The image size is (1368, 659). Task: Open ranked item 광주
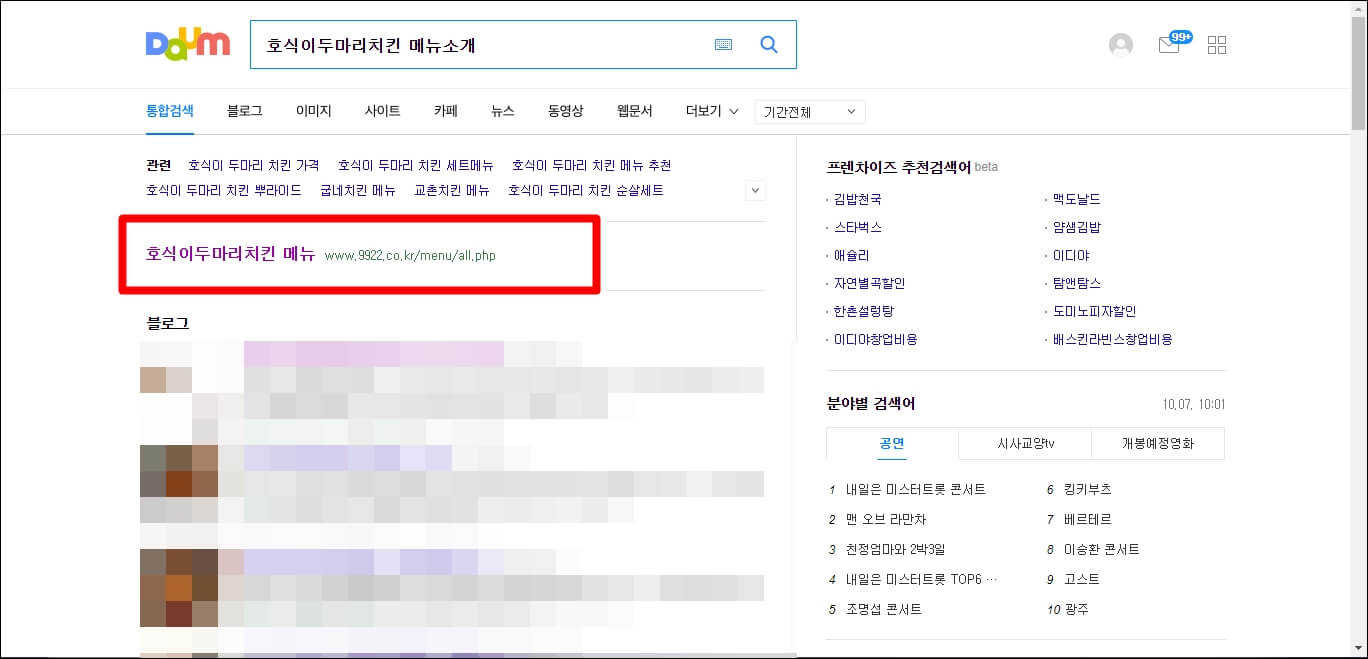pos(1076,609)
